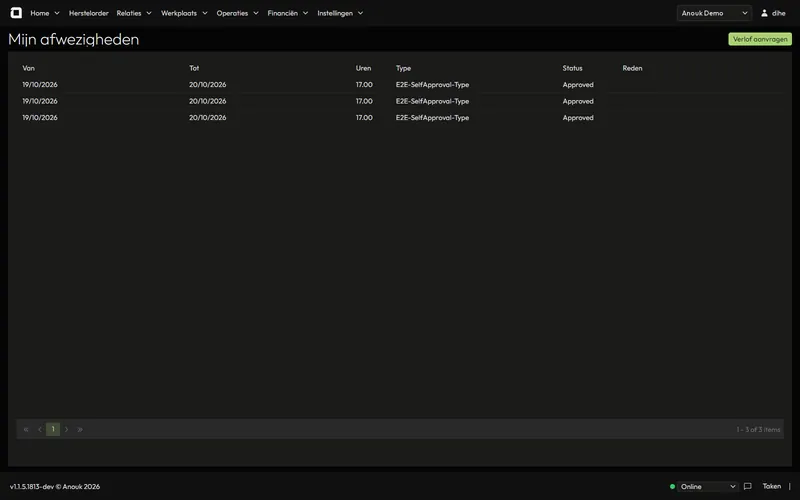The height and width of the screenshot is (500, 800).
Task: Click the dihe username
Action: [779, 13]
